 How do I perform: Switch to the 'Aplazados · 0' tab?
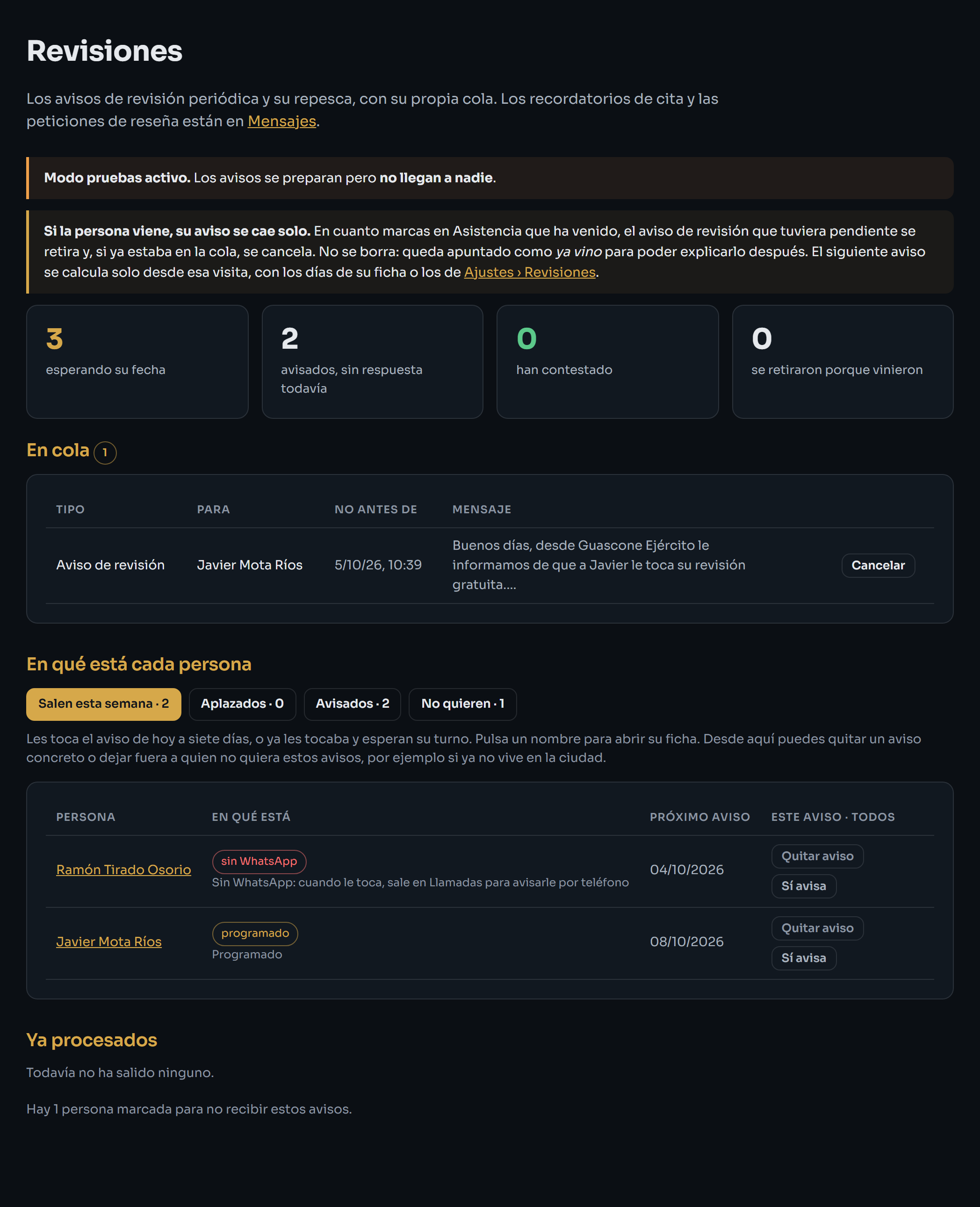click(x=242, y=704)
